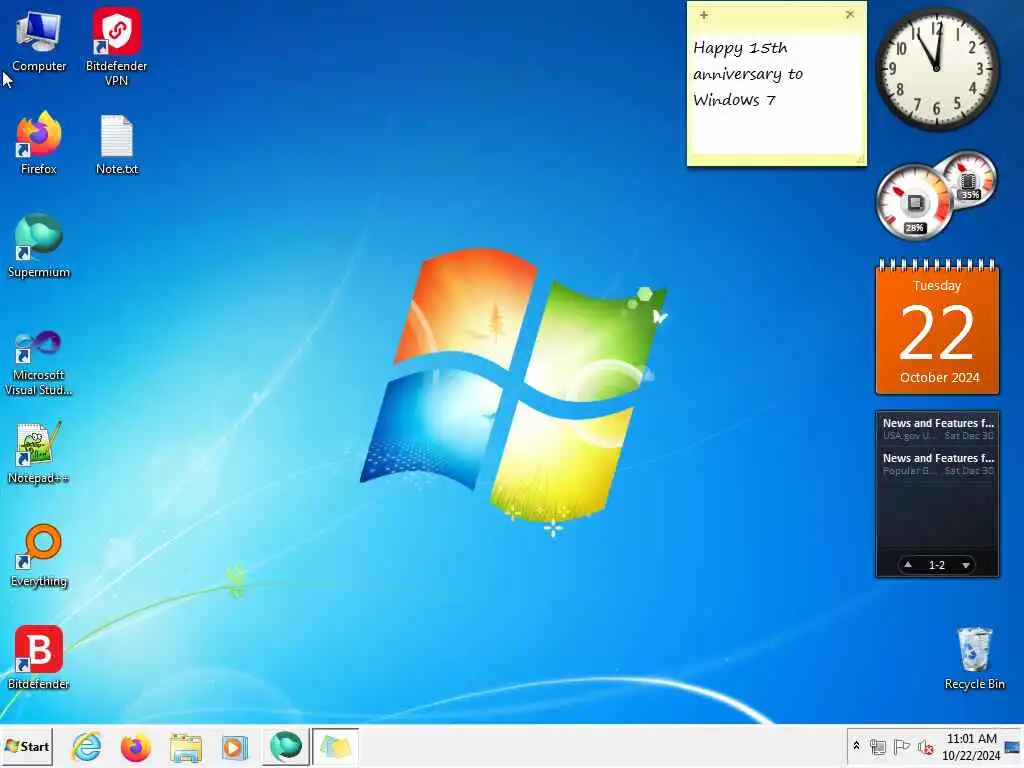Screen dimensions: 1024x768
Task: Open Internet Explorer from the taskbar
Action: 86,746
